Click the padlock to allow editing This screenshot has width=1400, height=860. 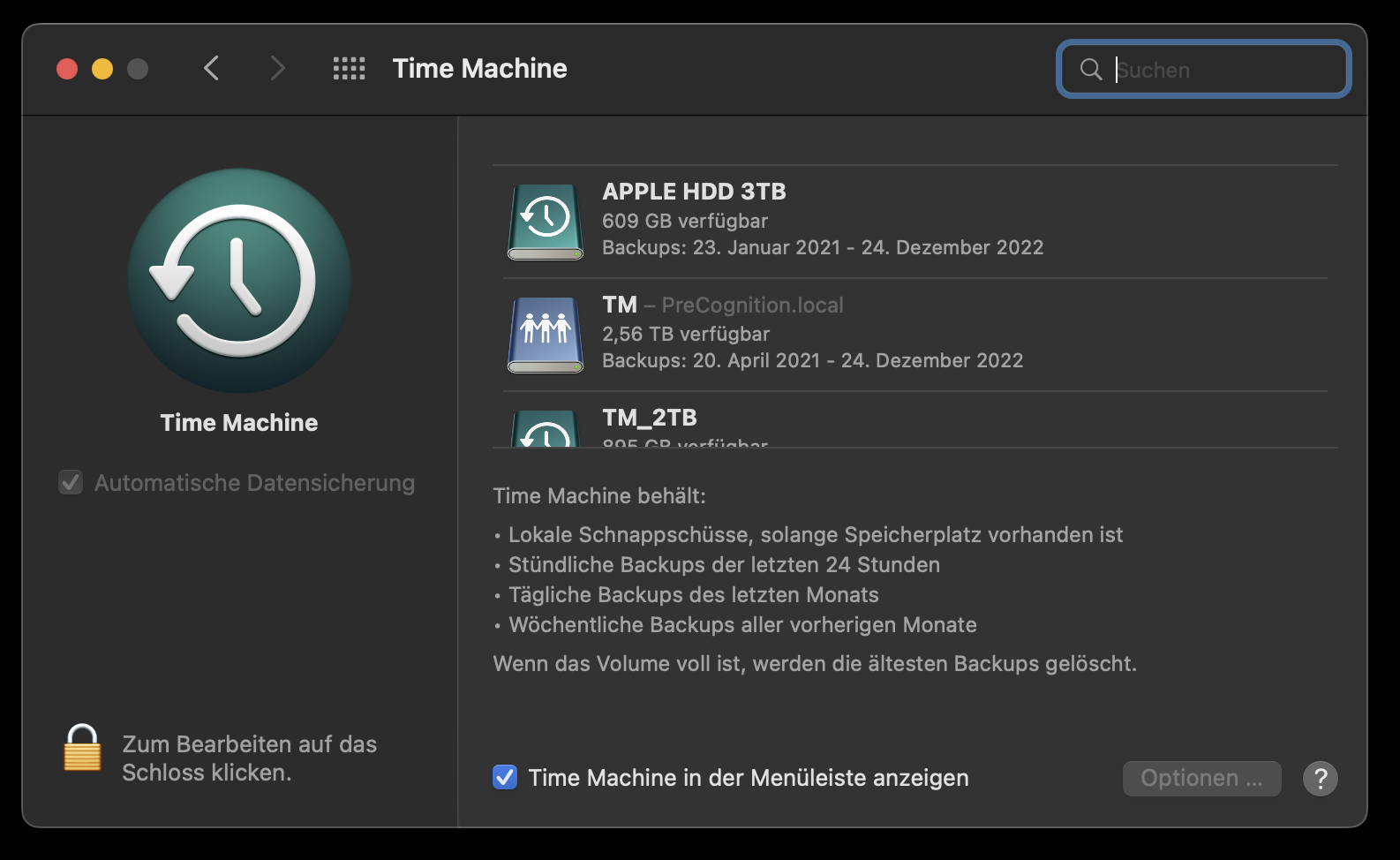point(82,749)
